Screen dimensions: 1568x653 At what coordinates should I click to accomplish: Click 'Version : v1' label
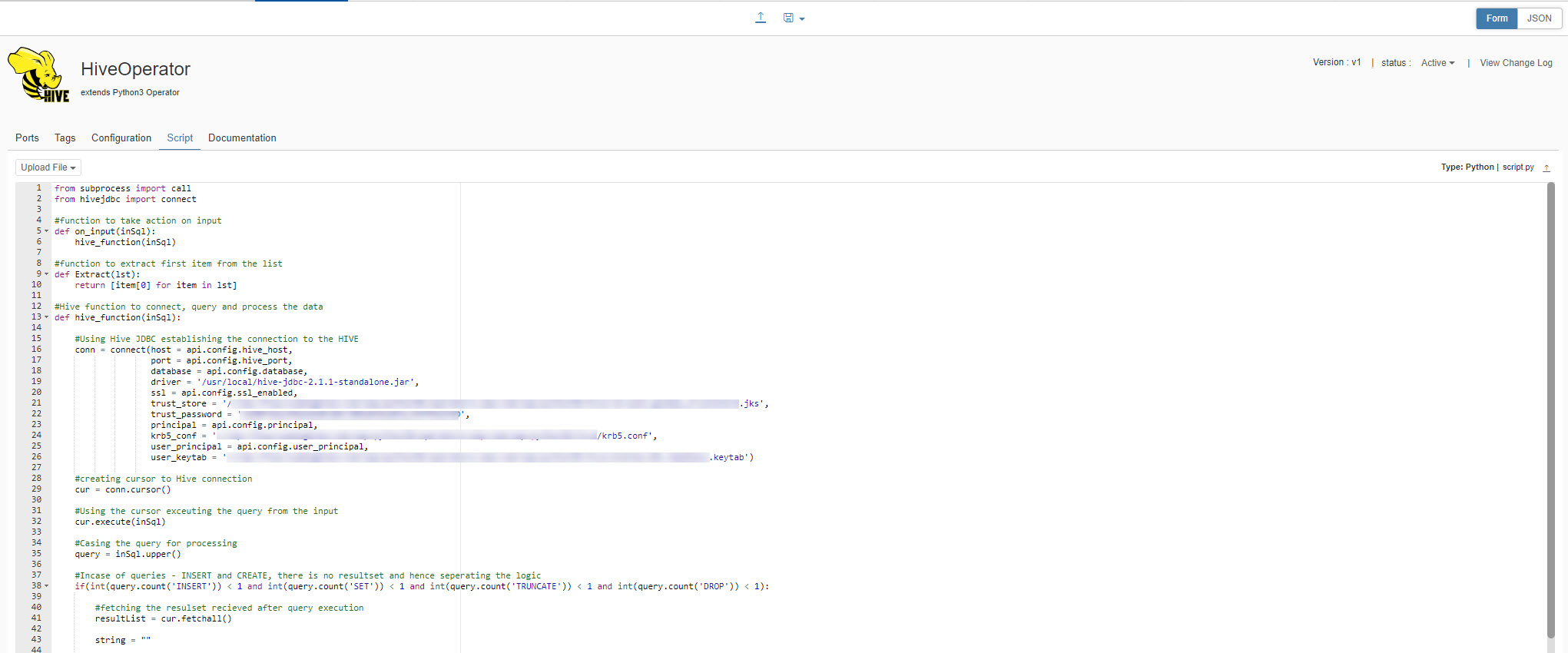pyautogui.click(x=1337, y=63)
